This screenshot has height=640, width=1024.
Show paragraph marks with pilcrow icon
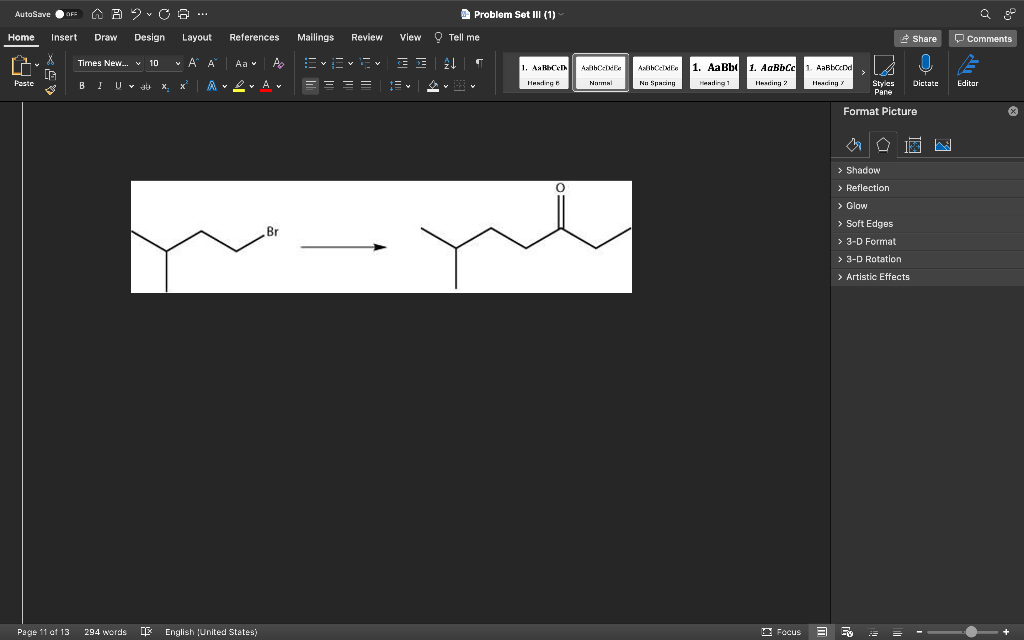click(479, 63)
